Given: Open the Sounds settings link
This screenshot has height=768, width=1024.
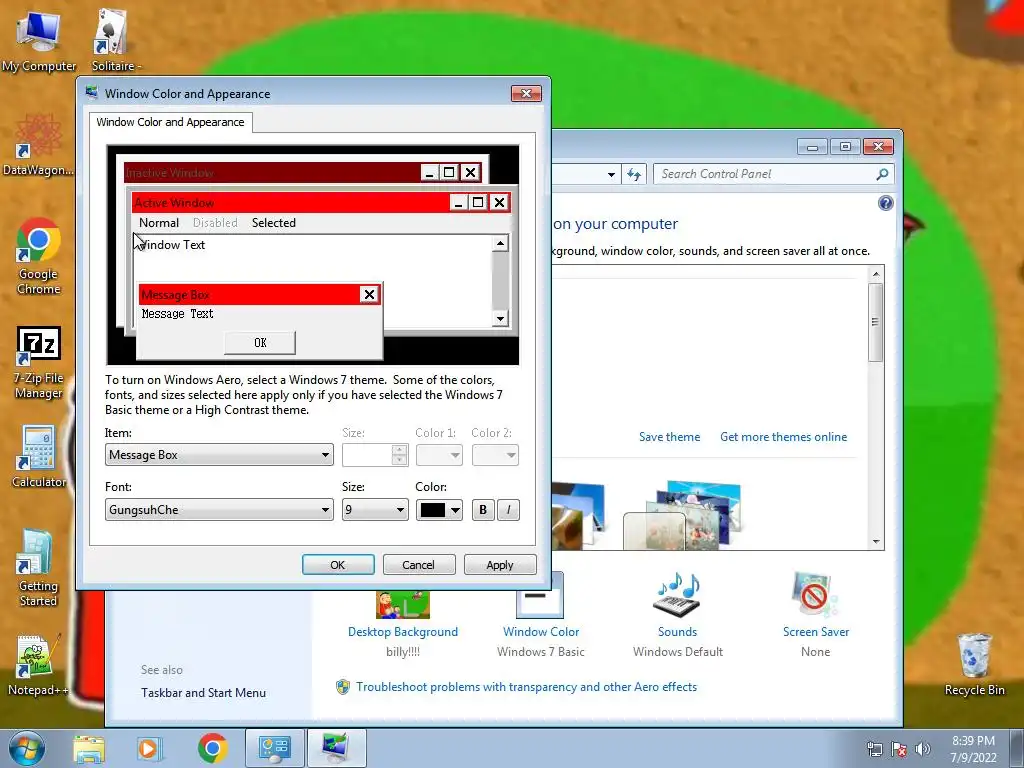Looking at the screenshot, I should pyautogui.click(x=677, y=632).
